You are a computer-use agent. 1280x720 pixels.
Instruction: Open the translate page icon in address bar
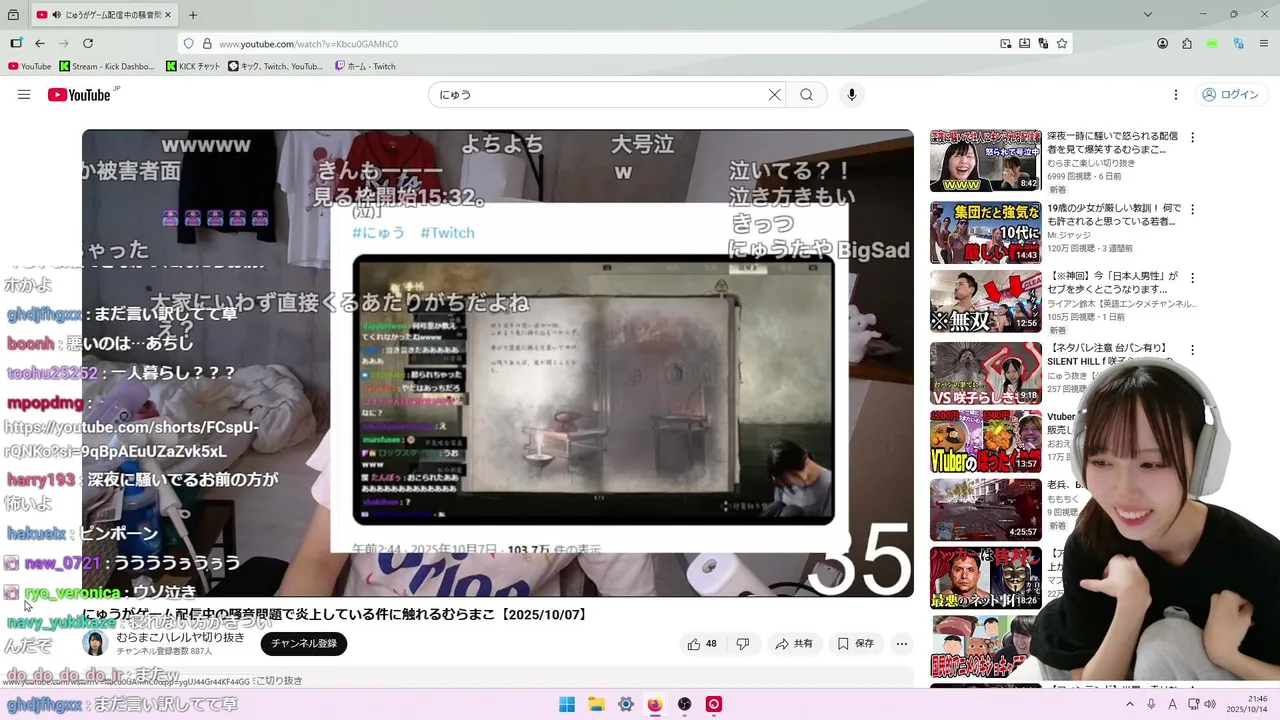tap(1043, 44)
